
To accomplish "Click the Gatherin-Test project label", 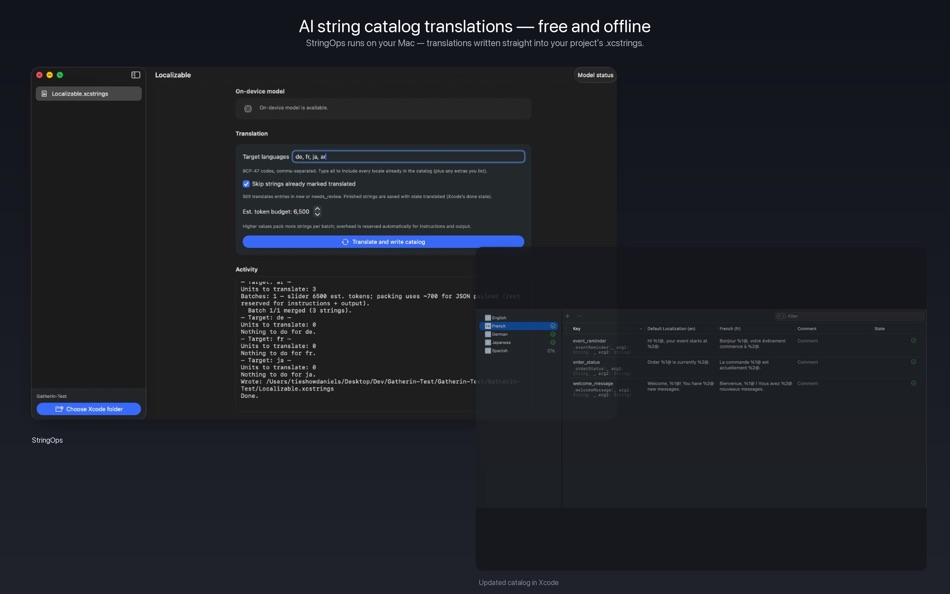I will (51, 396).
